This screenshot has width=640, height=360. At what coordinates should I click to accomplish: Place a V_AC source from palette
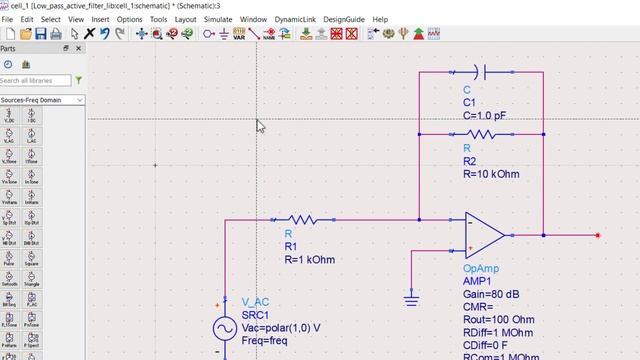tap(9, 136)
